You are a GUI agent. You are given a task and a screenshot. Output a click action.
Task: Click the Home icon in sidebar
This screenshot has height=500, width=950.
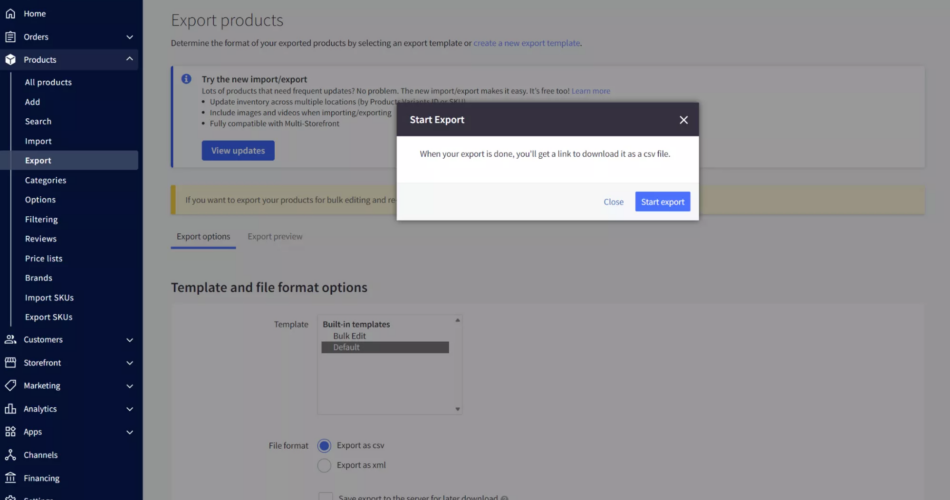[10, 14]
